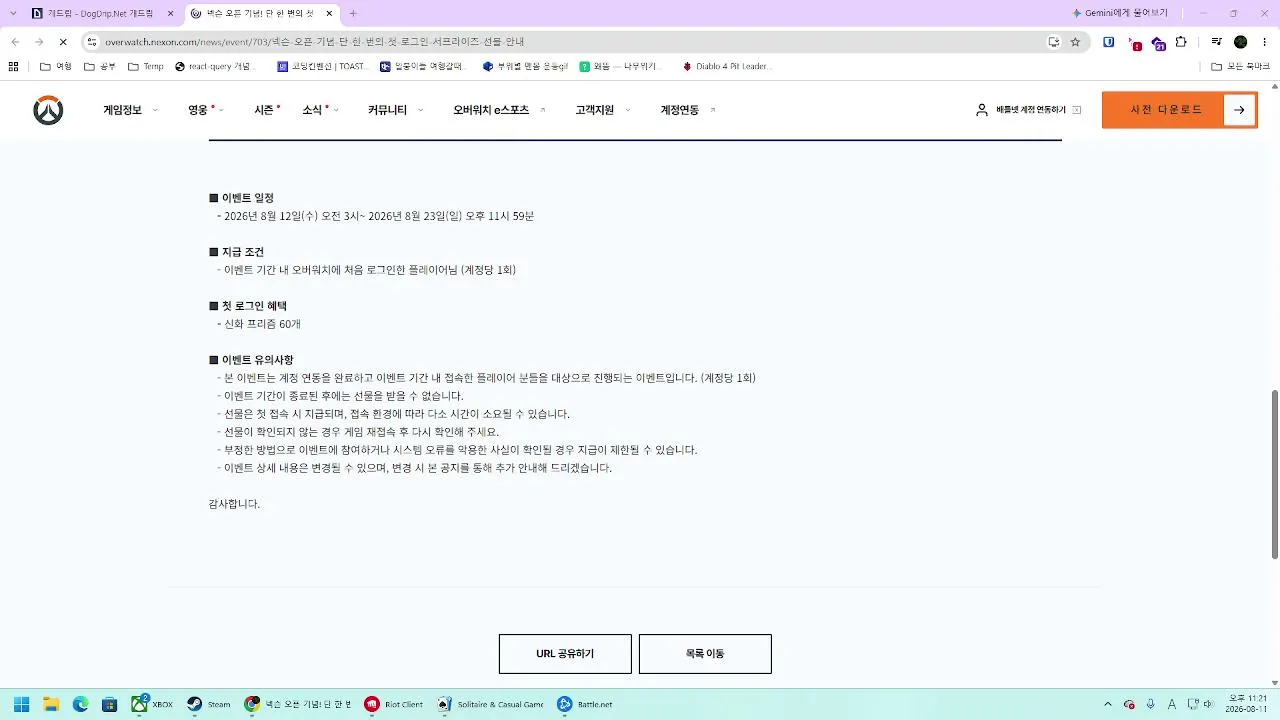Bookmark this page with the star icon
Image resolution: width=1280 pixels, height=720 pixels.
(x=1075, y=42)
